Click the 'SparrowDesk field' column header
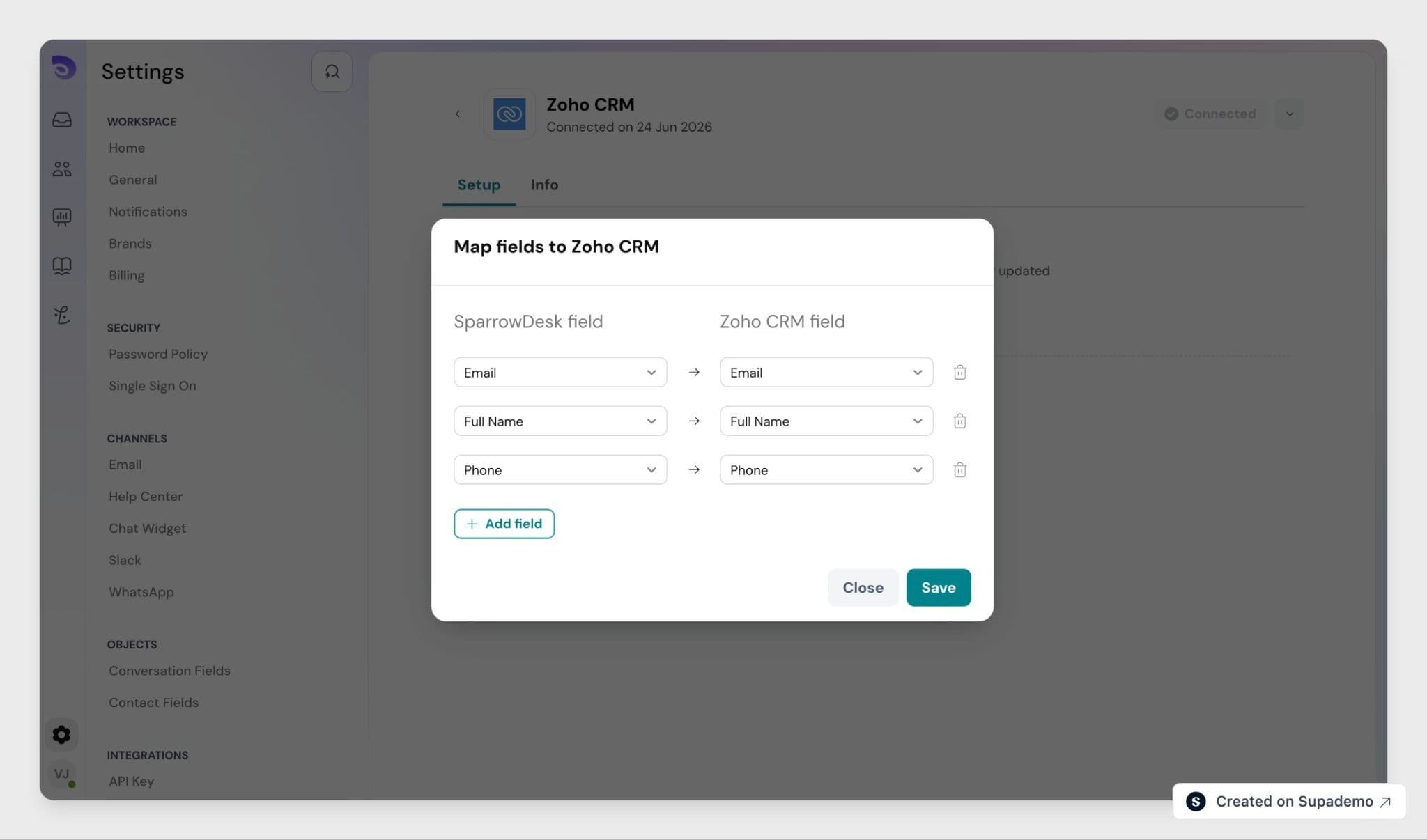1427x840 pixels. point(528,321)
